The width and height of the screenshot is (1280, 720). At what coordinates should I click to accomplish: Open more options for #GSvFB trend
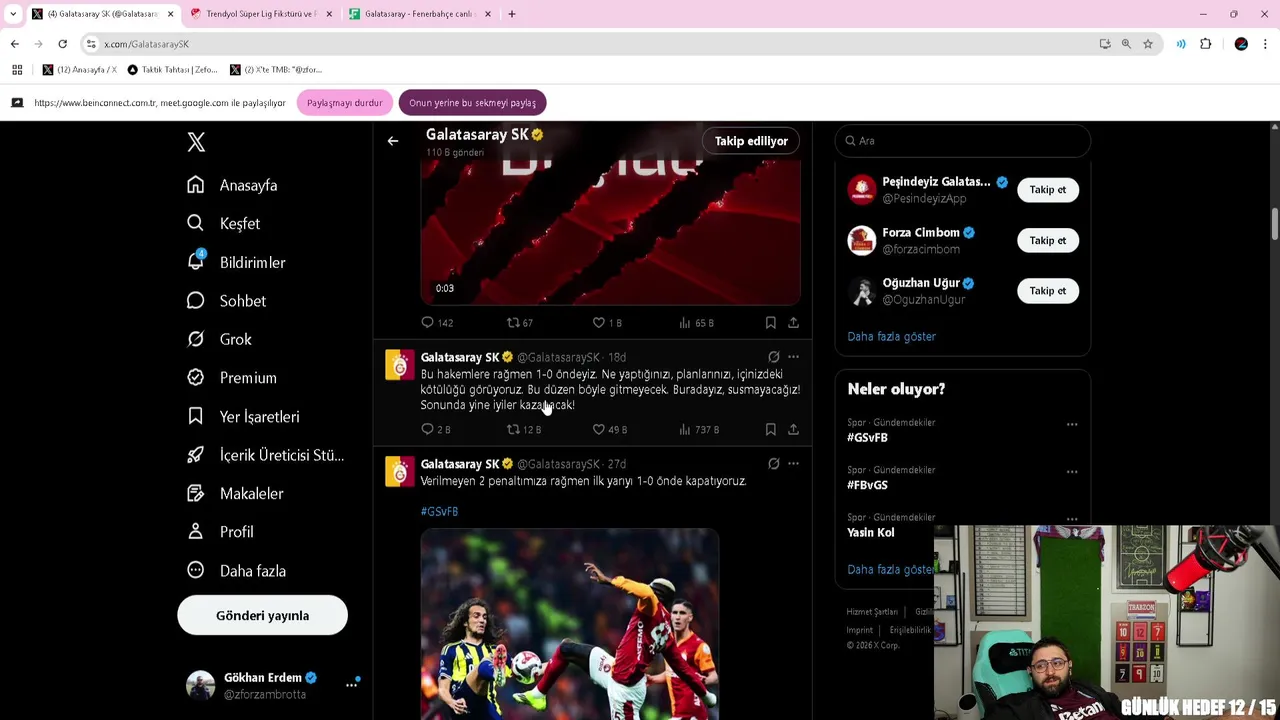(x=1072, y=424)
